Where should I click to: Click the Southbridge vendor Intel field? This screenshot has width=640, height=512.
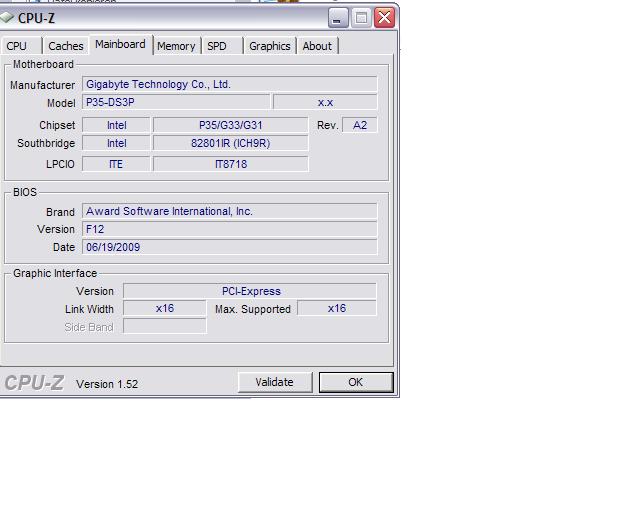[116, 143]
